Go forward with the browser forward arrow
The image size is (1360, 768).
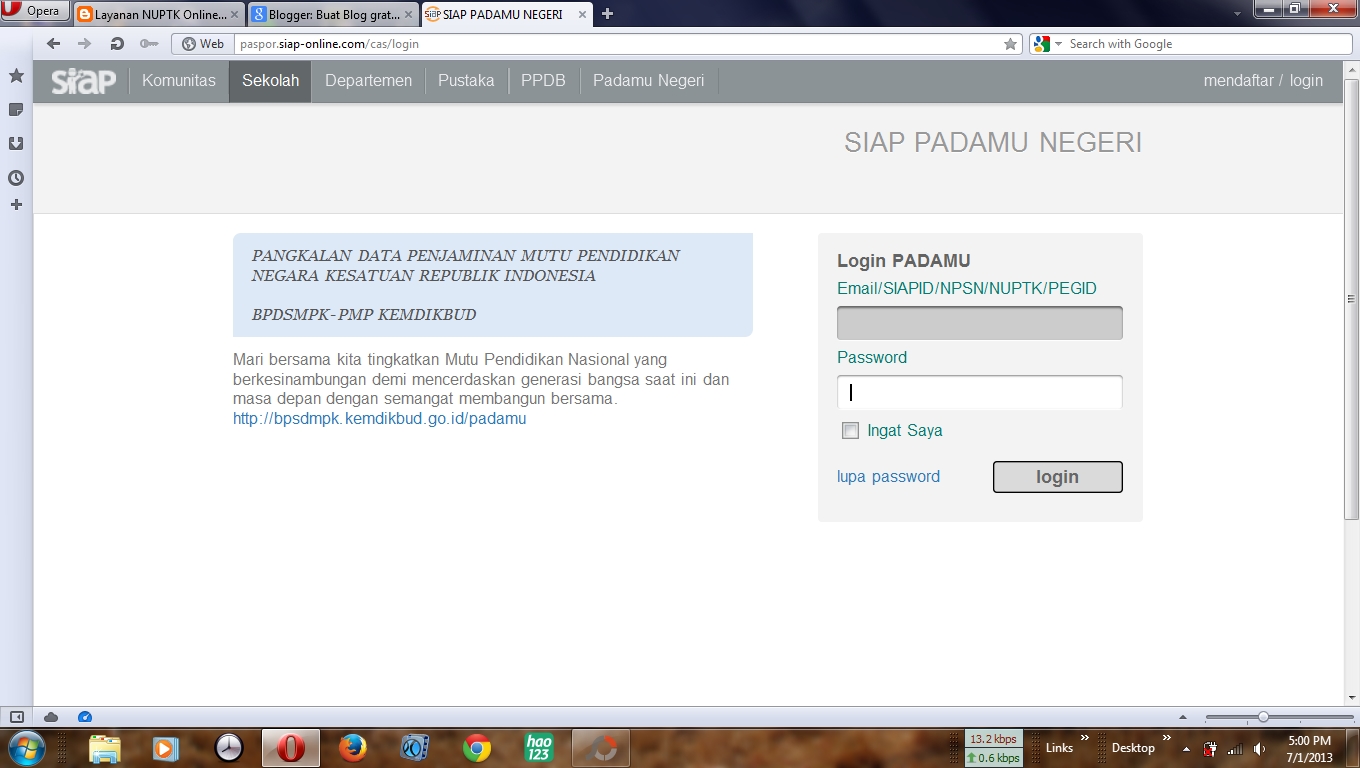pyautogui.click(x=84, y=44)
